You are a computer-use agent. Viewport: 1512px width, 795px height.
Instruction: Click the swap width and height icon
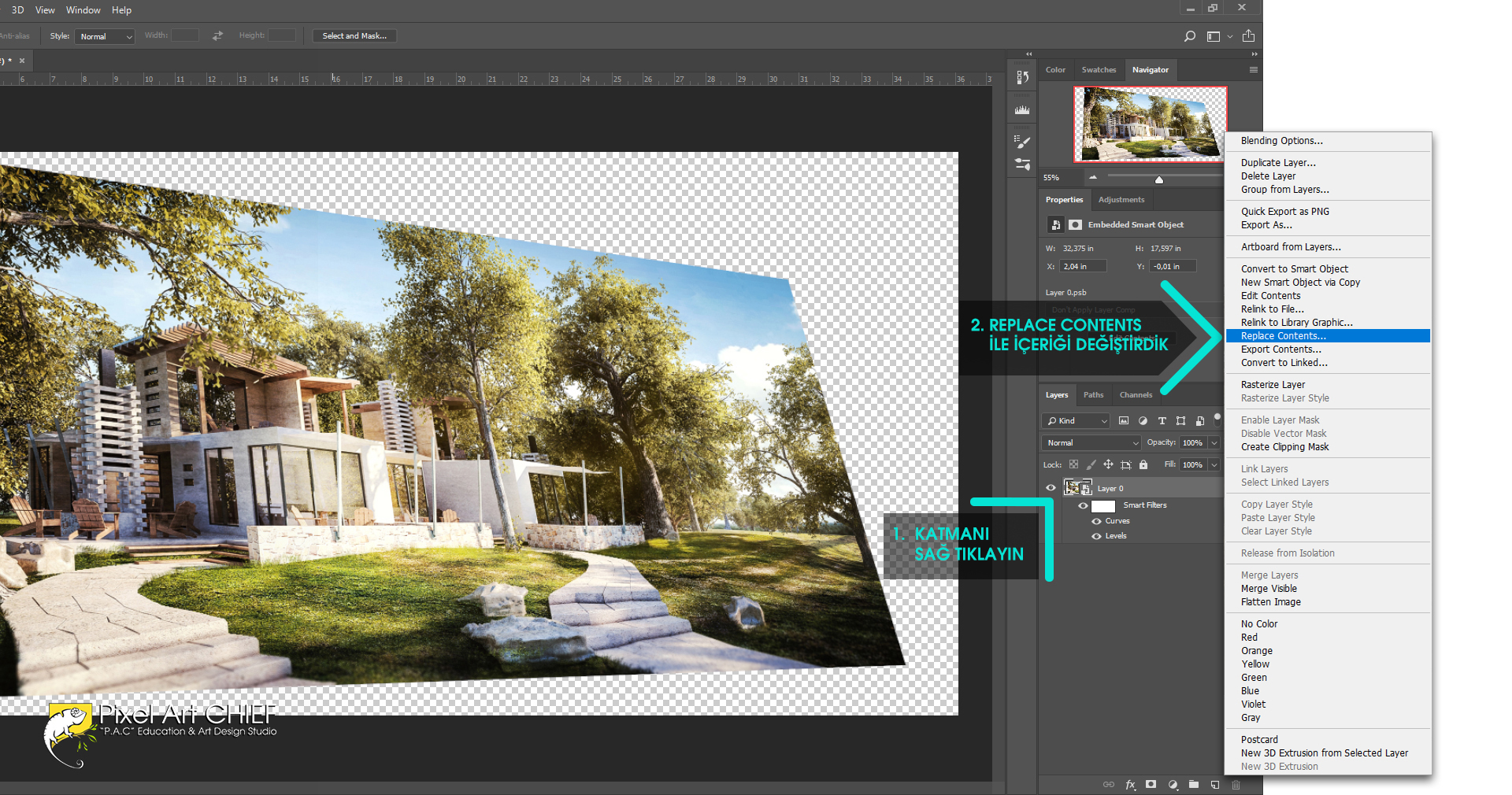pos(217,35)
